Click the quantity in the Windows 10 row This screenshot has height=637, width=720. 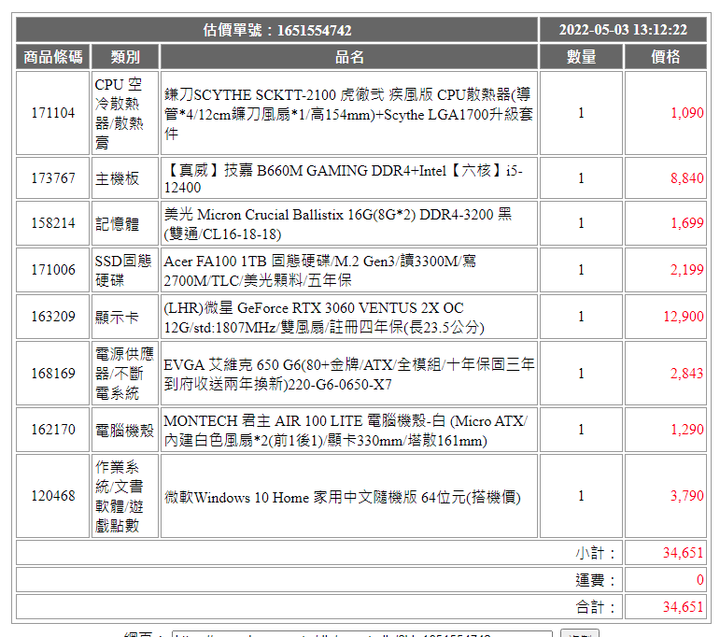tap(581, 496)
